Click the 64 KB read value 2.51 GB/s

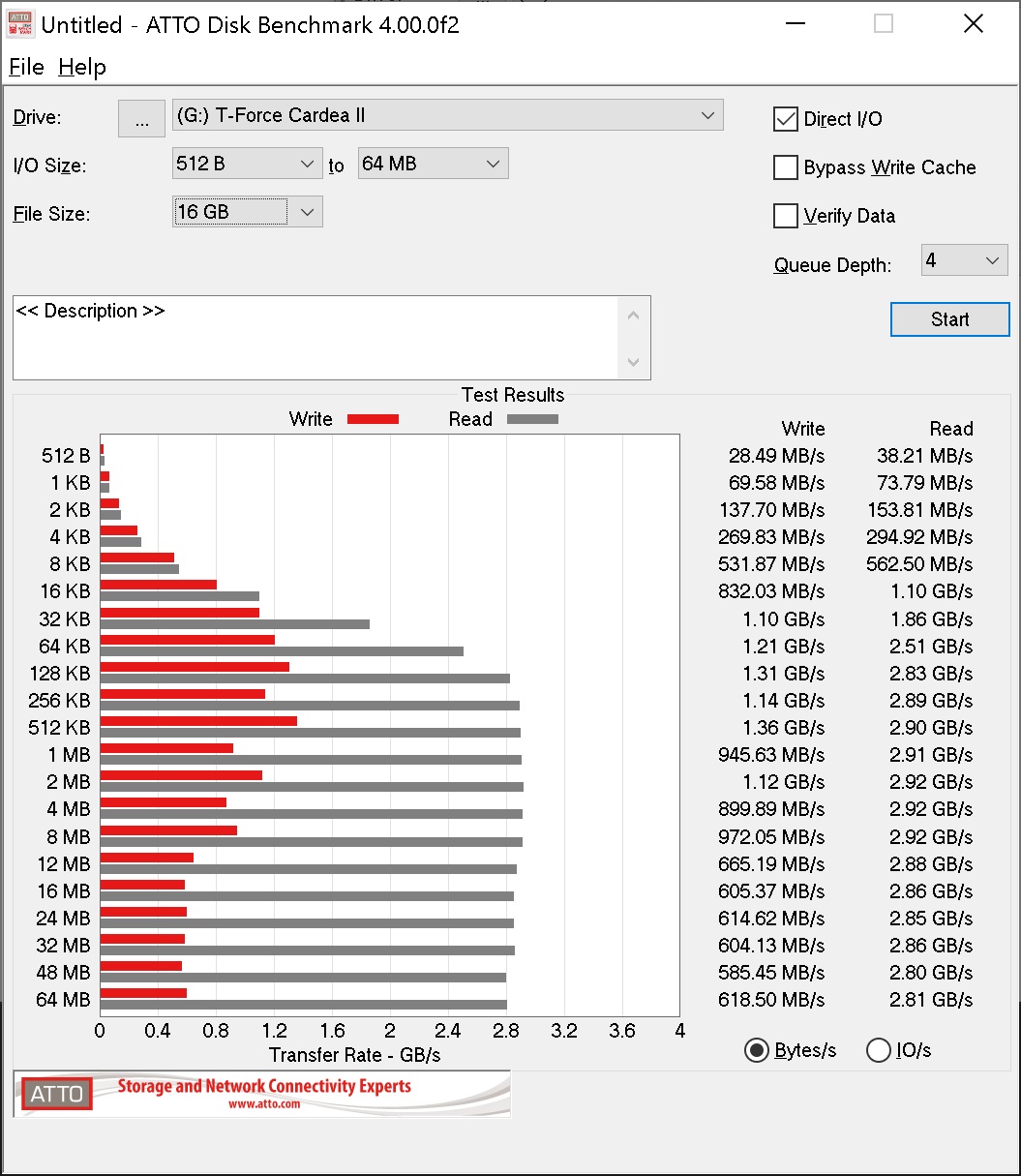point(931,646)
